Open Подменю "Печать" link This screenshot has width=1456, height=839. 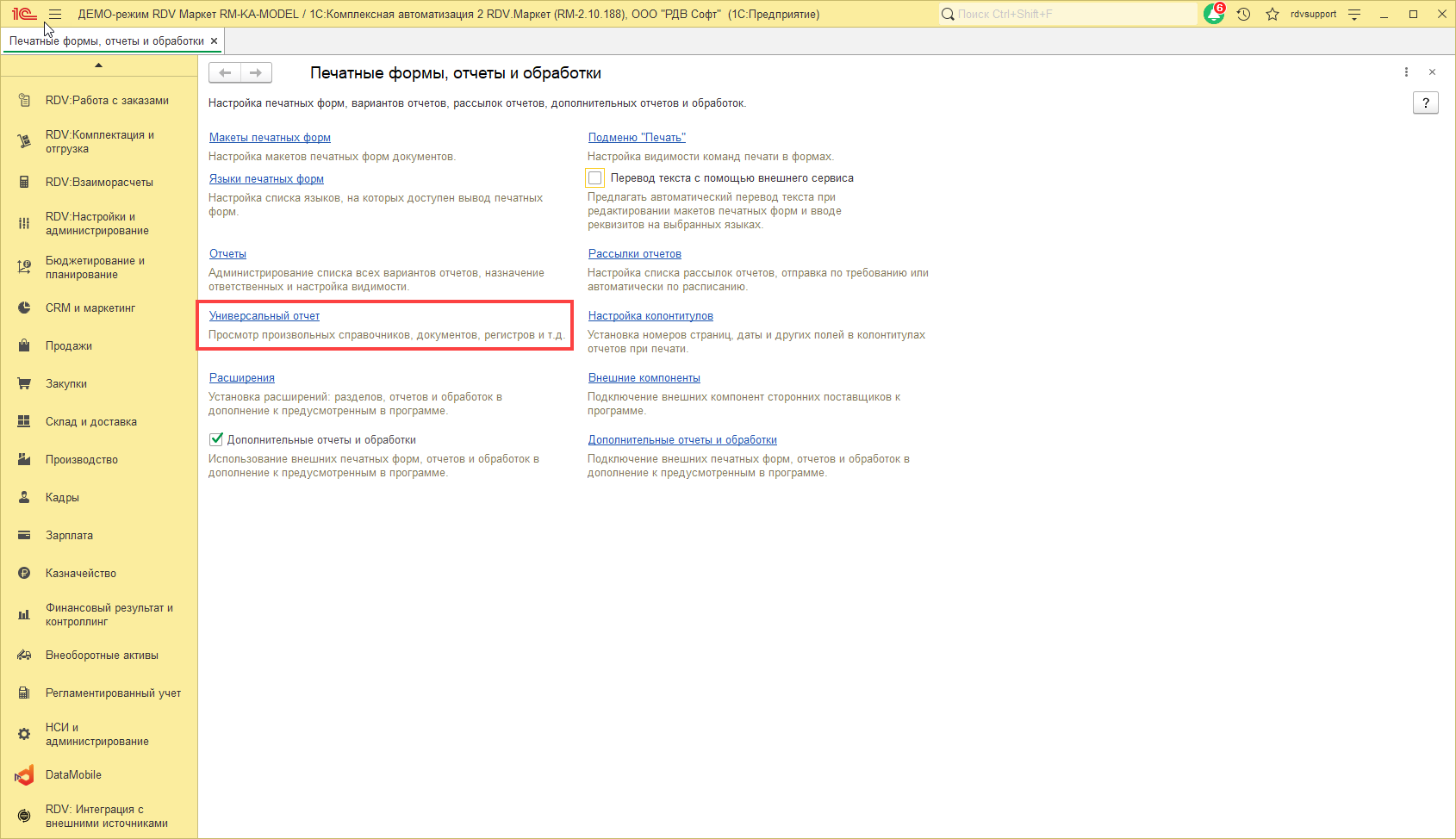click(637, 138)
